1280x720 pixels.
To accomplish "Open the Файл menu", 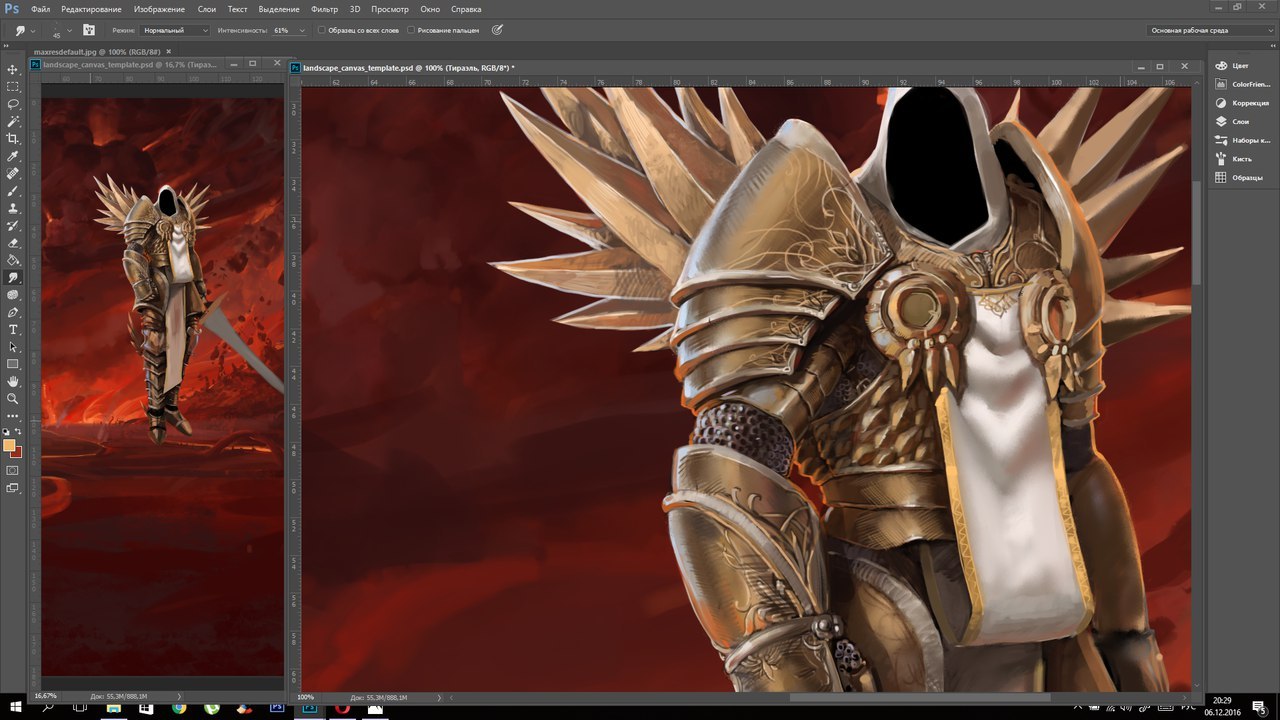I will point(40,9).
